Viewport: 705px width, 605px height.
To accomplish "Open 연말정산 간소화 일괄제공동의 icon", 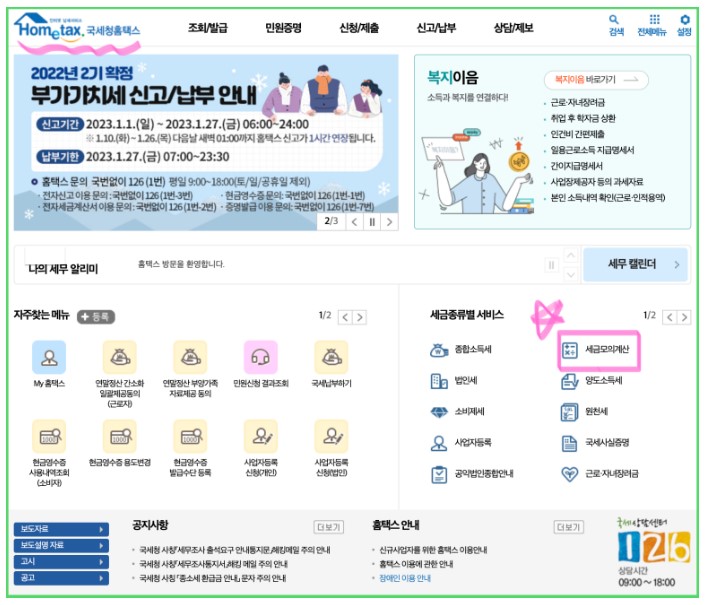I will 120,357.
